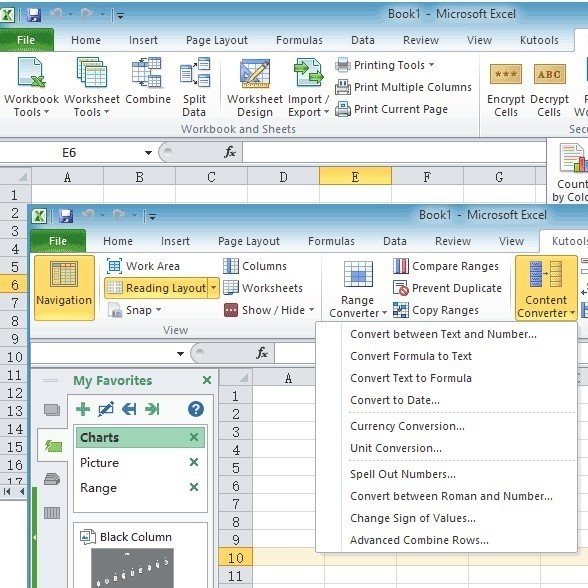
Task: Open the File tab in the back window
Action: click(26, 40)
